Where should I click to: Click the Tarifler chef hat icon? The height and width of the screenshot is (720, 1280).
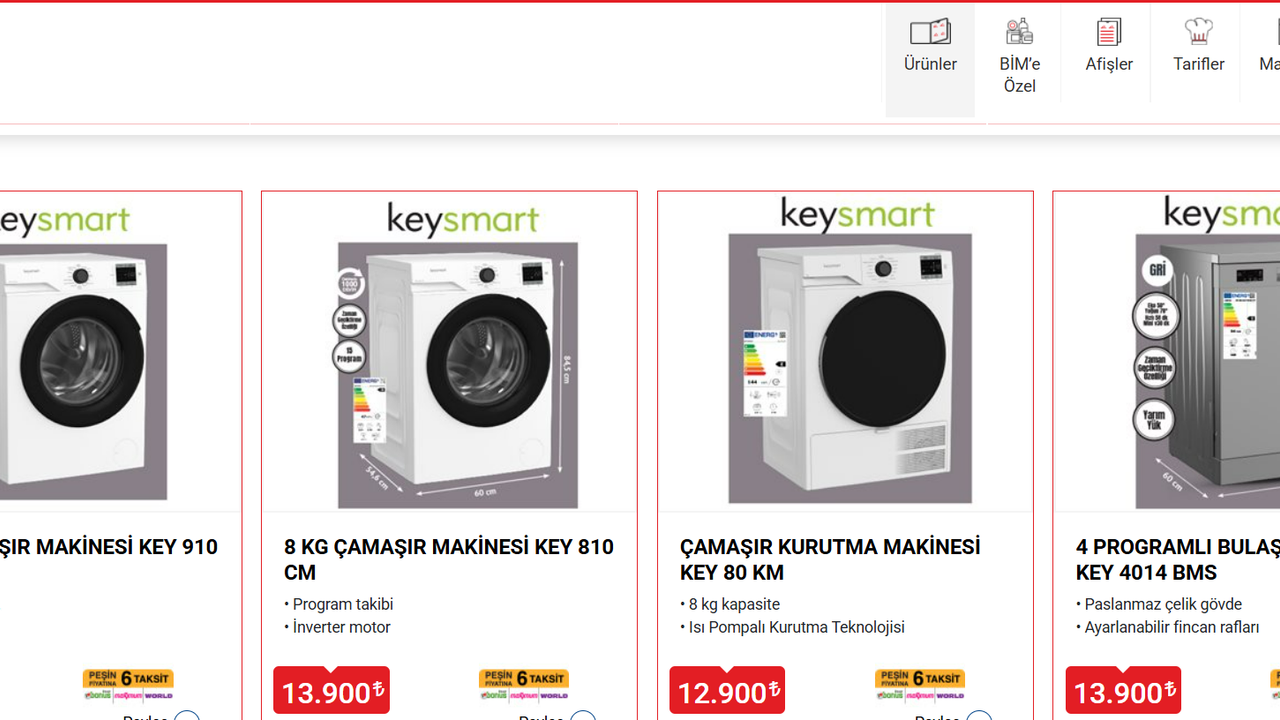coord(1198,31)
